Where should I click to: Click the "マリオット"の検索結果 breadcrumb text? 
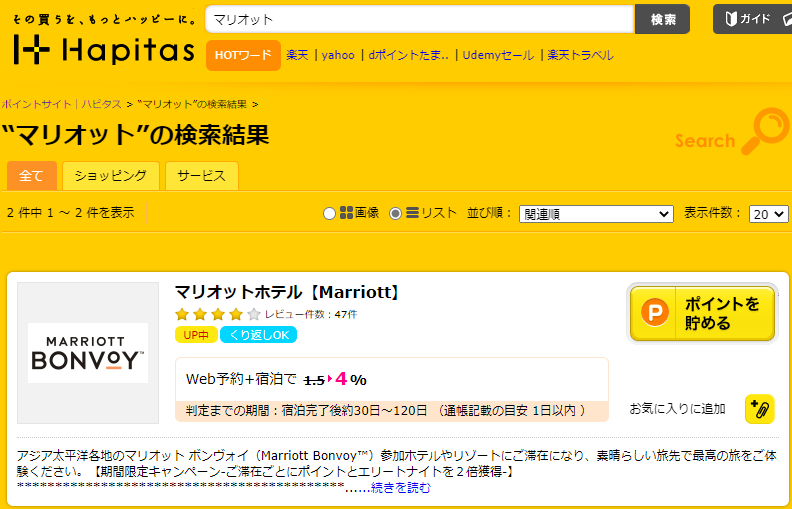click(x=192, y=105)
